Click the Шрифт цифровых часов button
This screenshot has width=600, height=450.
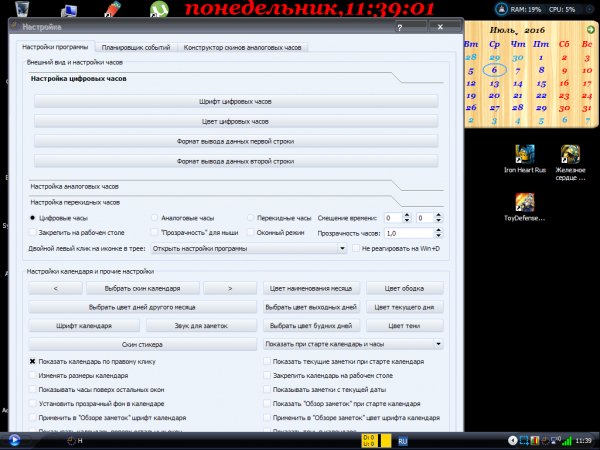tap(235, 101)
